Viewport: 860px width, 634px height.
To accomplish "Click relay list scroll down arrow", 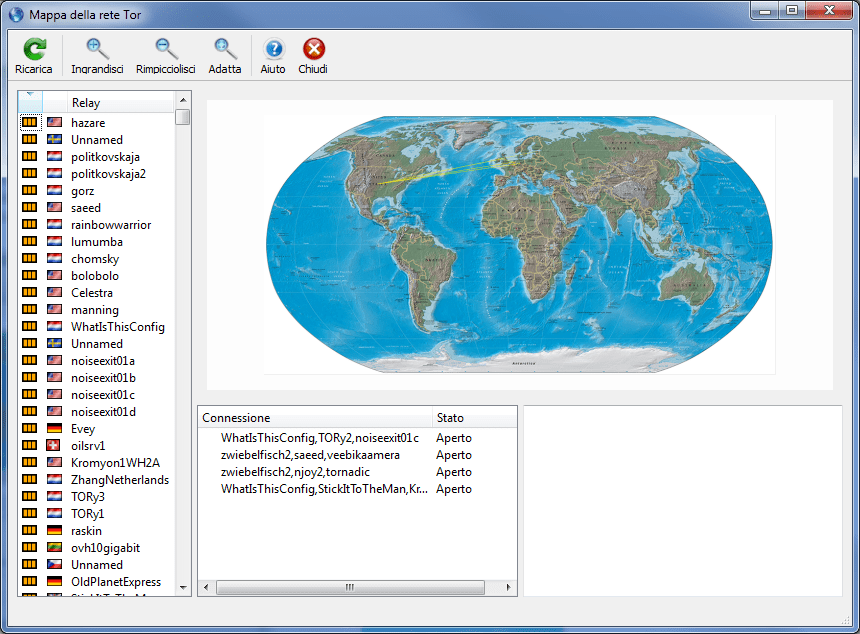I will 183,587.
